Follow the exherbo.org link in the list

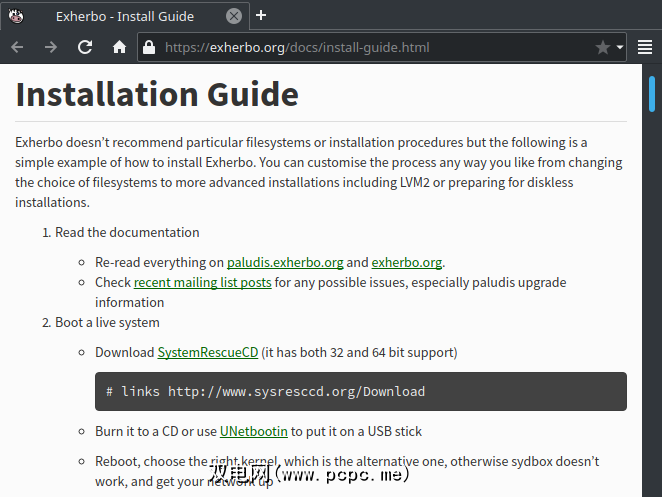coord(406,262)
